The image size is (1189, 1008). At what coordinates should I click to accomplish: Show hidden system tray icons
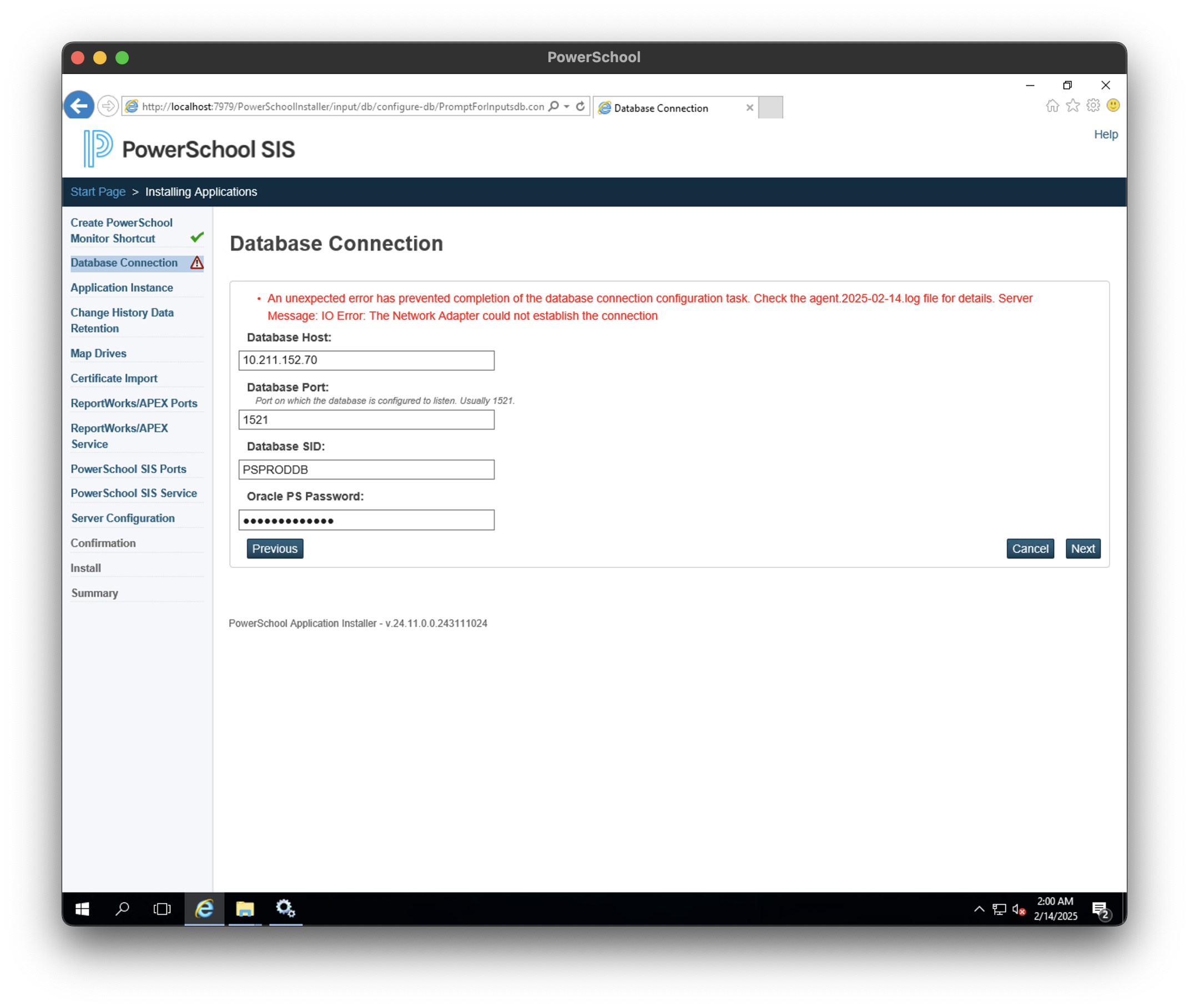coord(979,909)
